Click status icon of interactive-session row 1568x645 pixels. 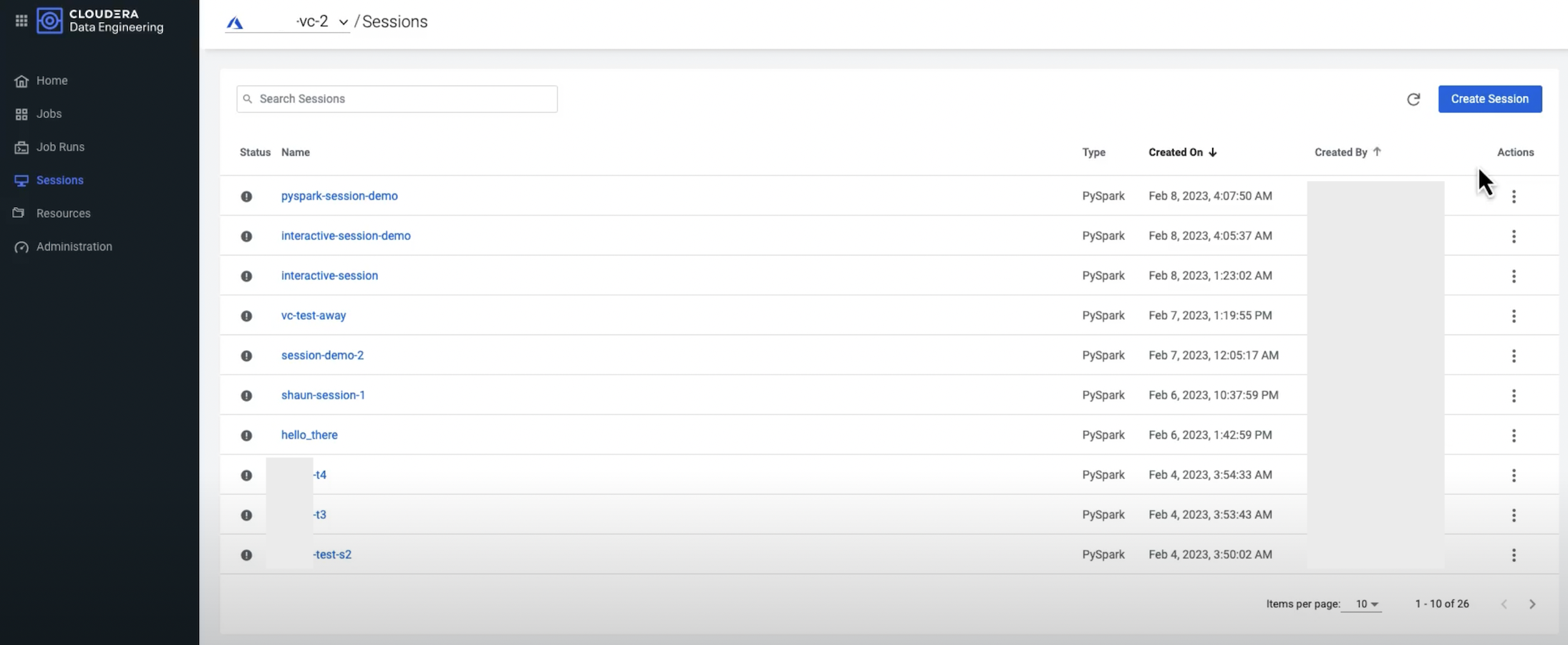coord(246,276)
